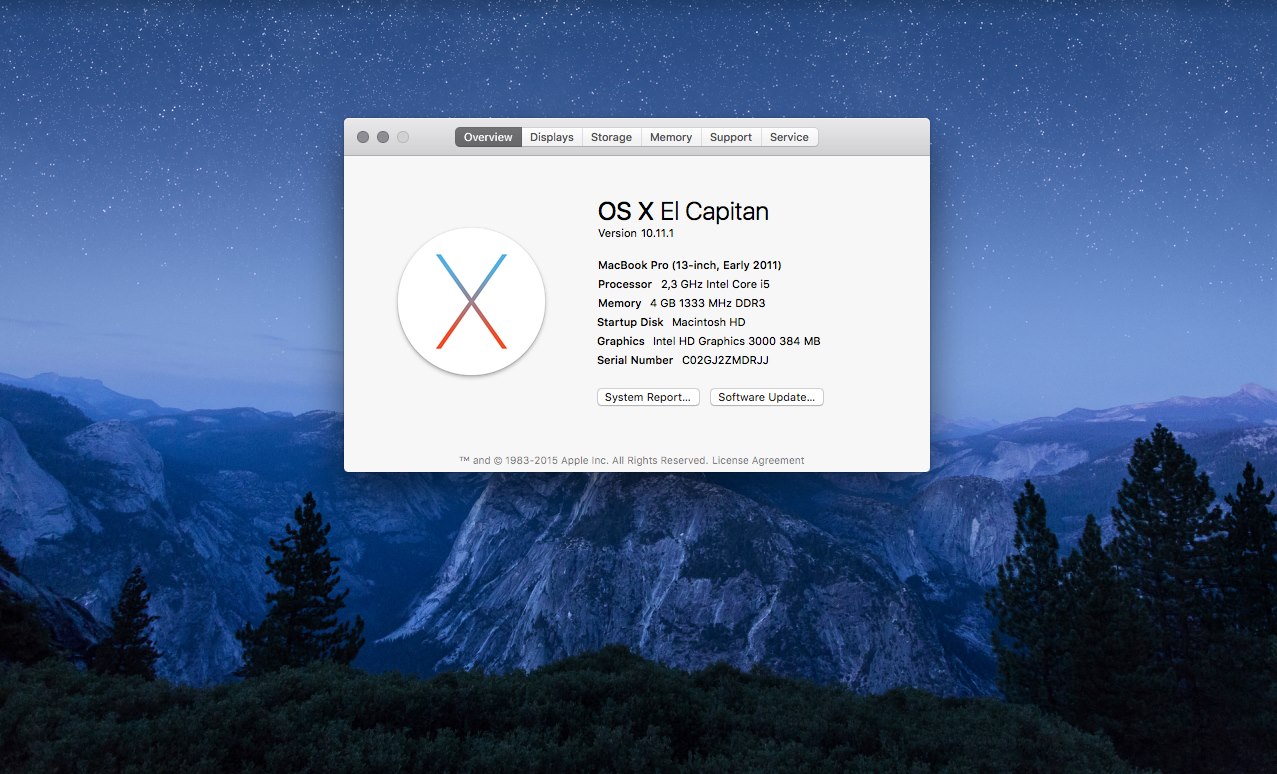Open the Displays tab
The image size is (1277, 774).
pos(552,137)
